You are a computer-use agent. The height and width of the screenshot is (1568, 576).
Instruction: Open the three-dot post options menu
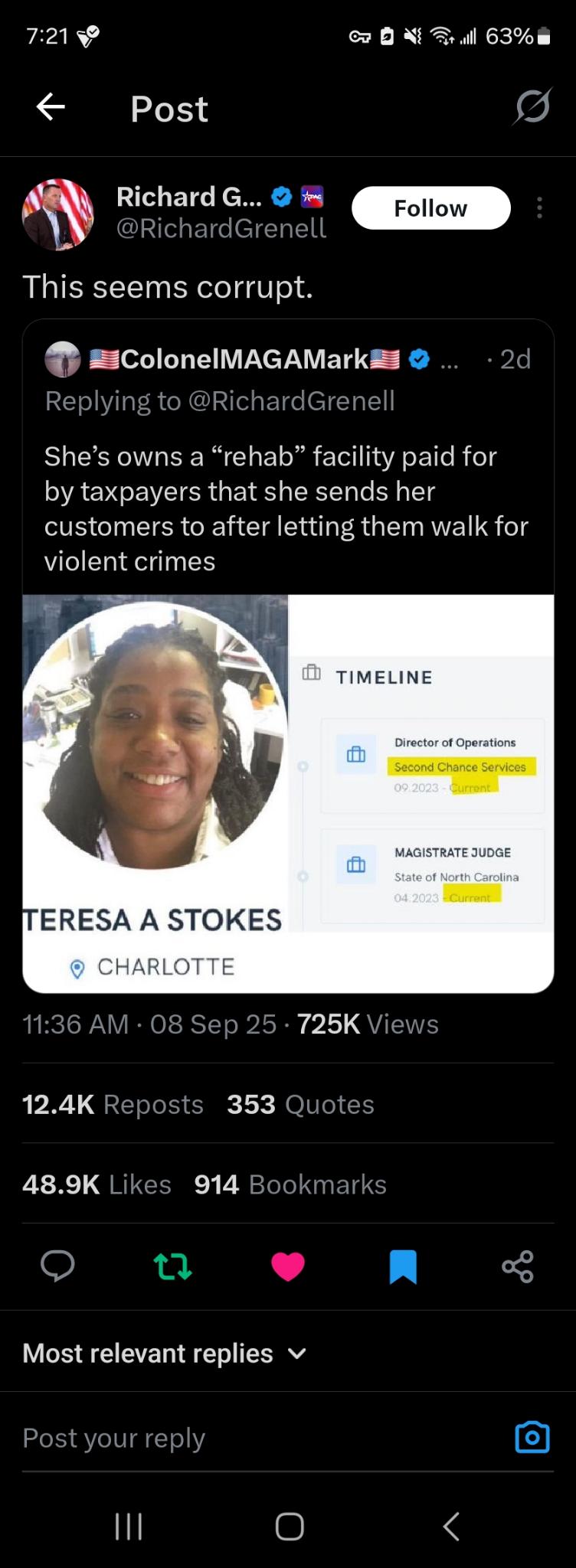(540, 207)
